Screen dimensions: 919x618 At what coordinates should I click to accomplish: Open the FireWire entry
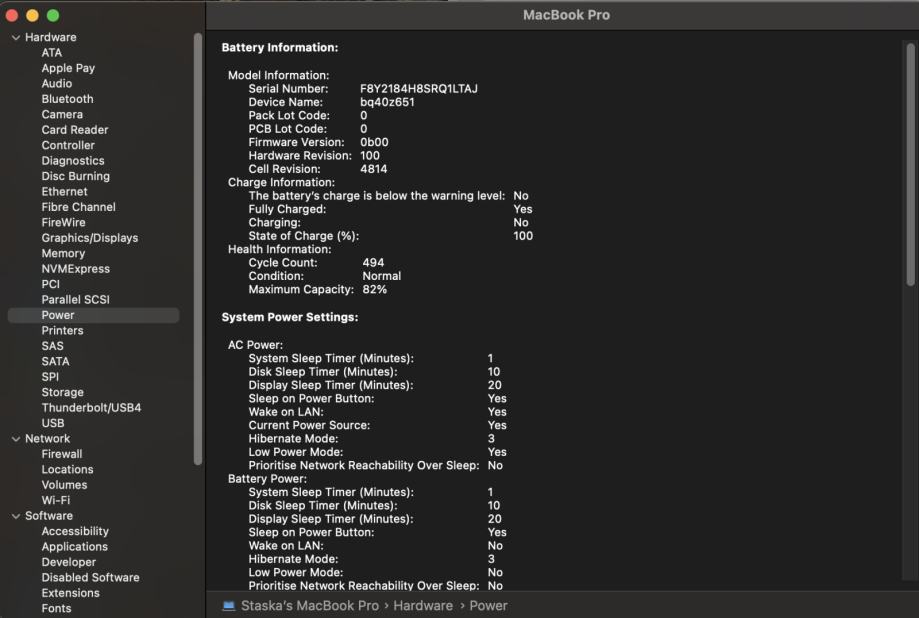tap(63, 222)
